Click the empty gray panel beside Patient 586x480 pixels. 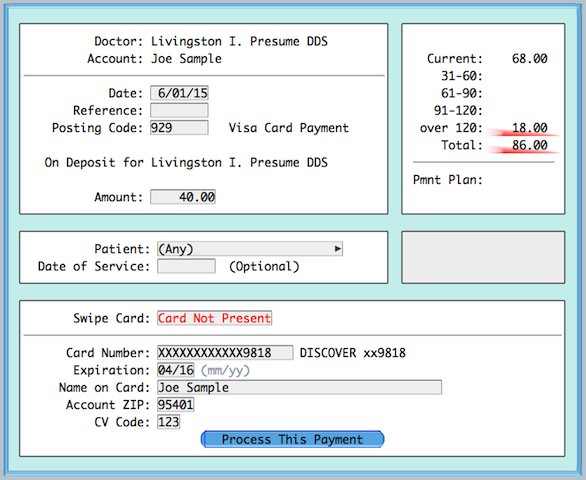tap(483, 257)
